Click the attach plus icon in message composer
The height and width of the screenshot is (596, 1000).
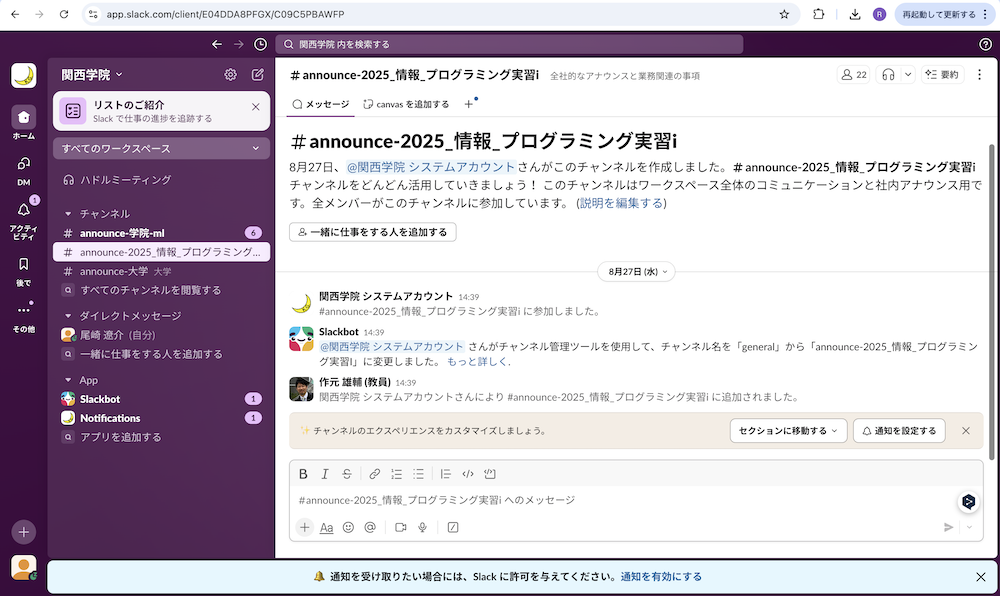[x=304, y=527]
